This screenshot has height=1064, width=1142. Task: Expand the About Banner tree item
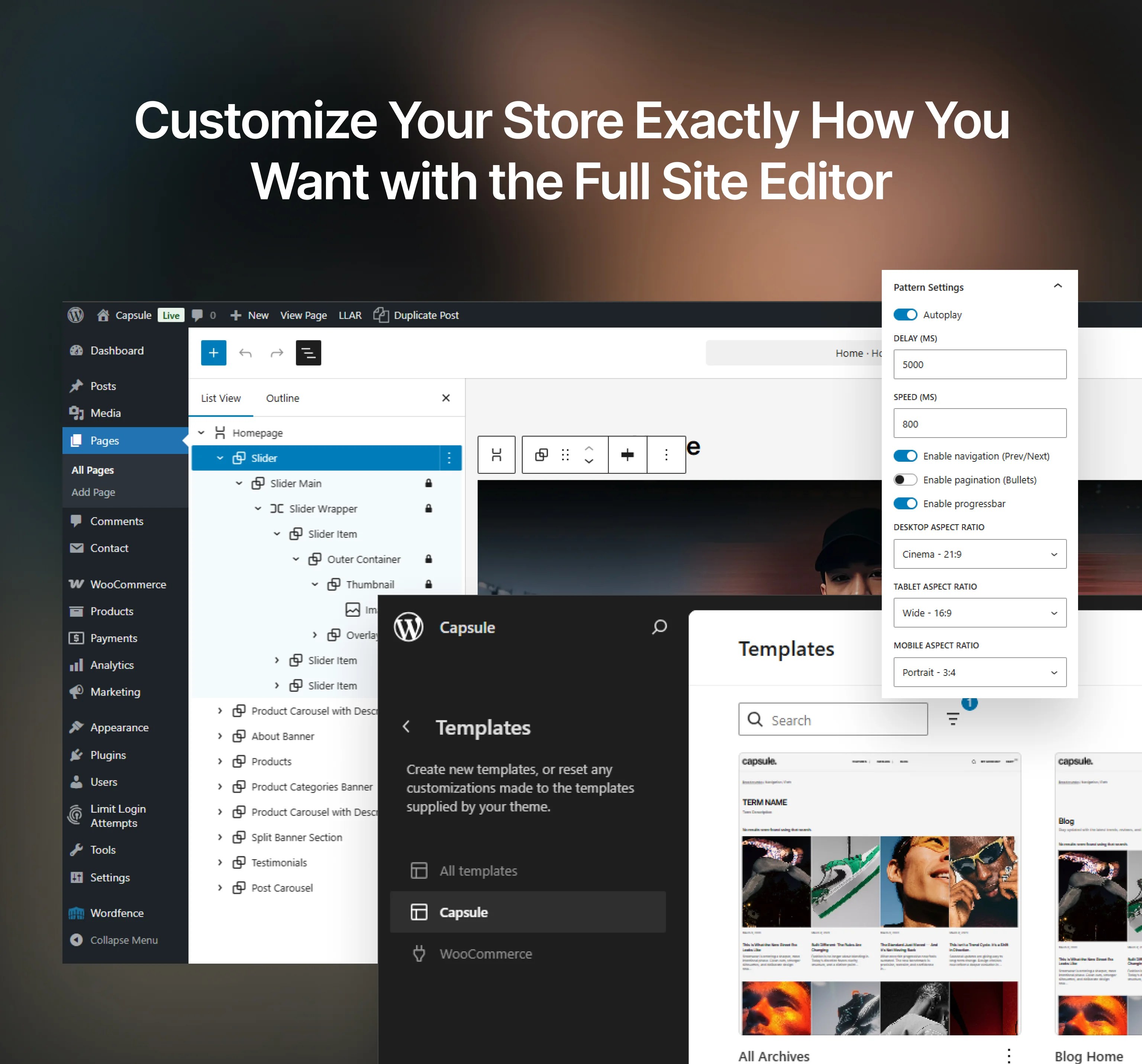tap(220, 736)
